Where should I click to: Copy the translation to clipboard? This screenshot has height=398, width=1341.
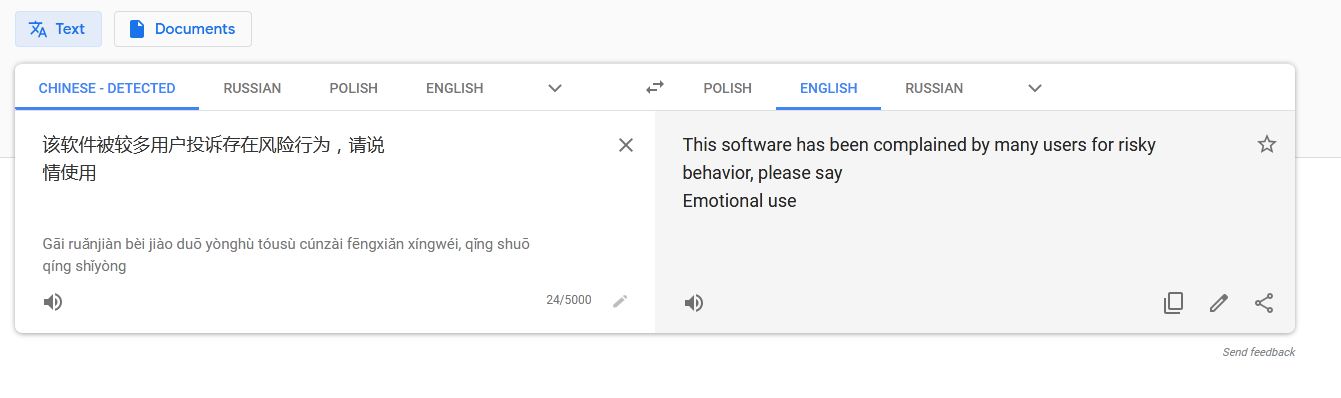(x=1173, y=303)
